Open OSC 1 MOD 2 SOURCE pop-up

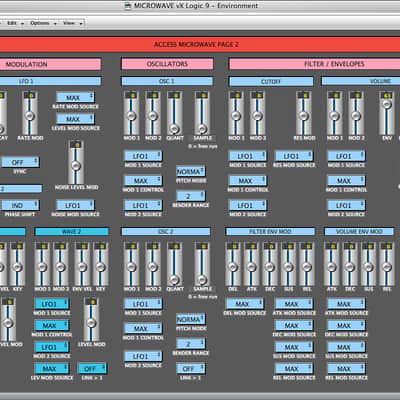pyautogui.click(x=143, y=205)
